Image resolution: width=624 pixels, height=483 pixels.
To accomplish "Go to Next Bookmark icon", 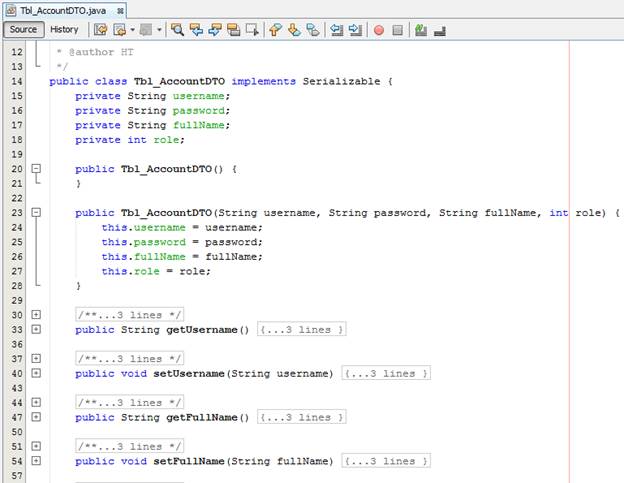I will coord(294,30).
